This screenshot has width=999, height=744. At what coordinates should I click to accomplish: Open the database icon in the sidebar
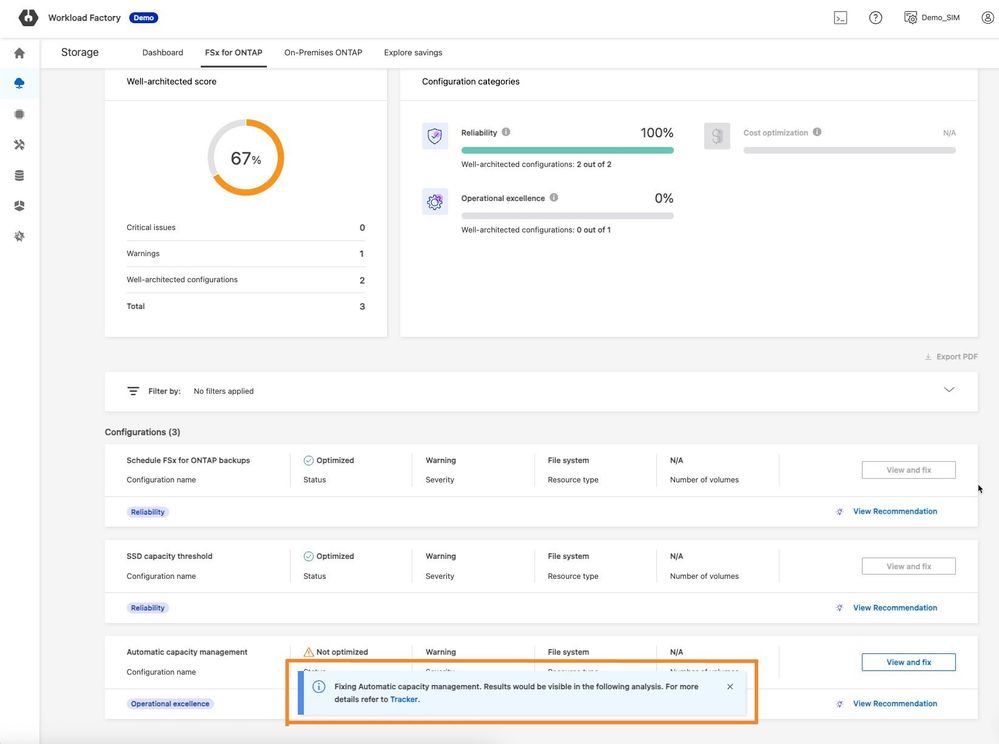tap(19, 176)
